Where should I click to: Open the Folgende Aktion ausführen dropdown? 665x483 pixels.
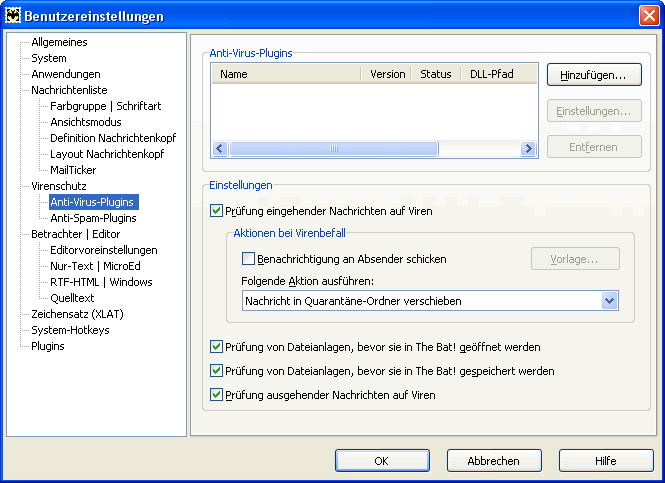click(x=430, y=301)
